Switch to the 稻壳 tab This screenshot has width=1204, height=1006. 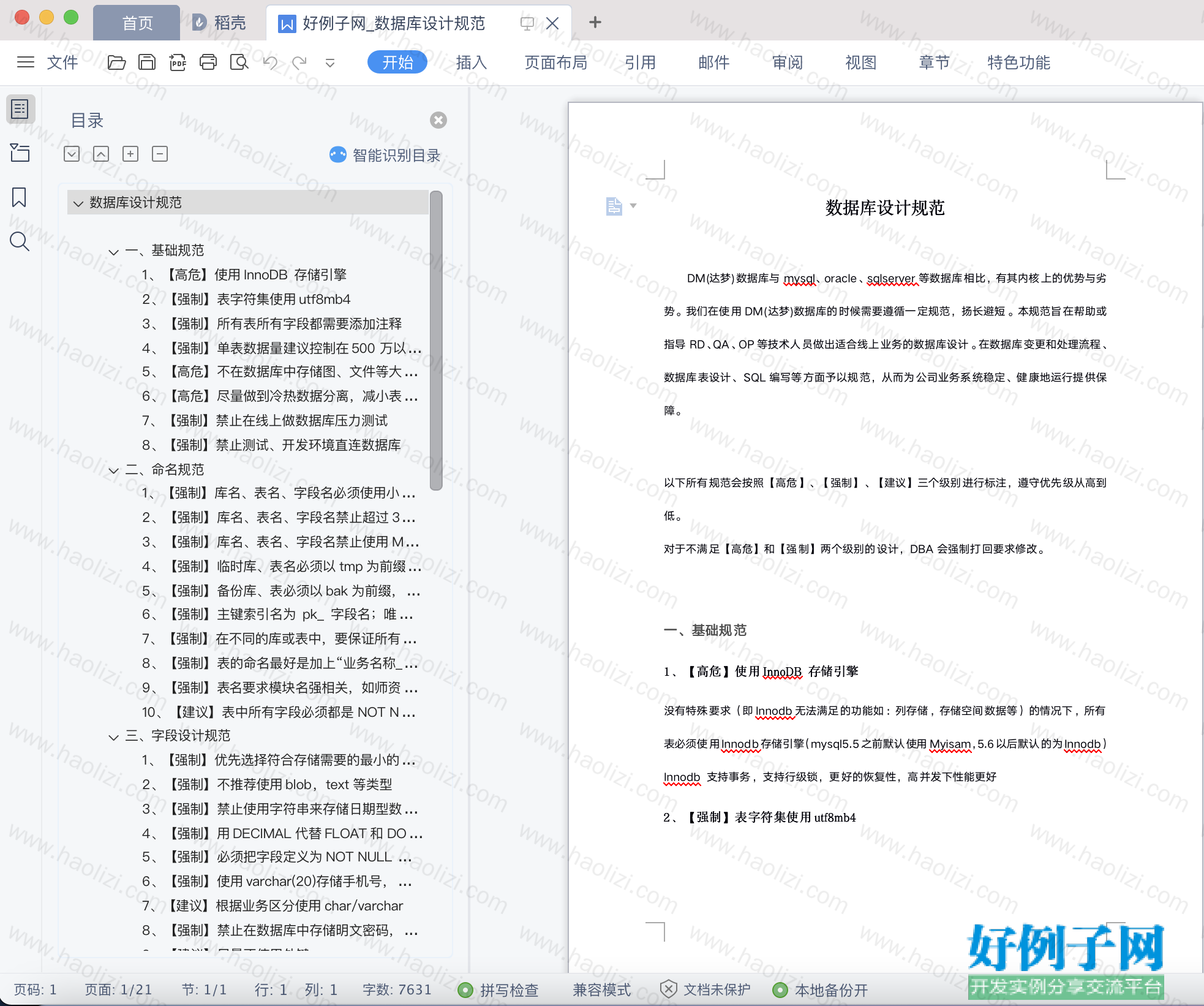219,23
